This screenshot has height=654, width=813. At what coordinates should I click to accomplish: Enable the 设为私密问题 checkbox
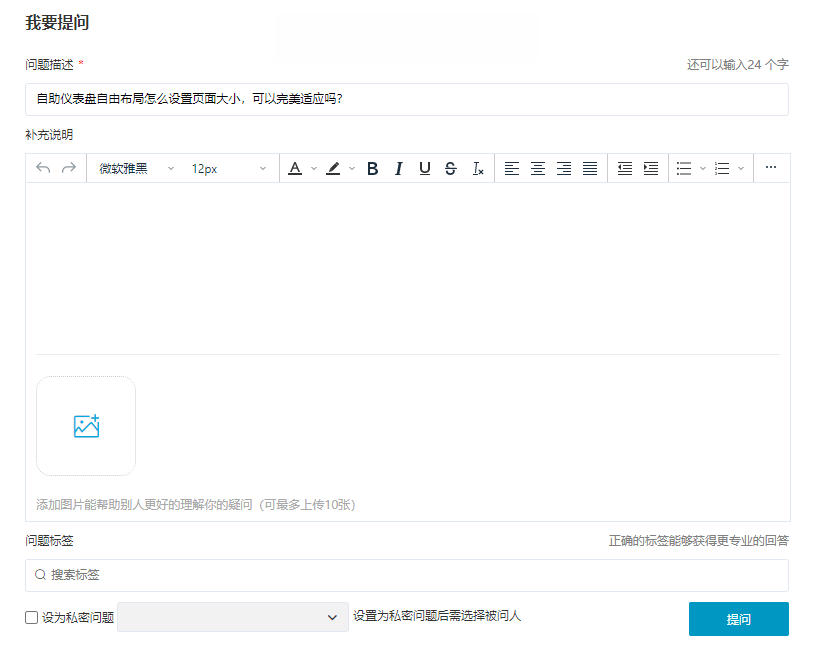(x=32, y=617)
